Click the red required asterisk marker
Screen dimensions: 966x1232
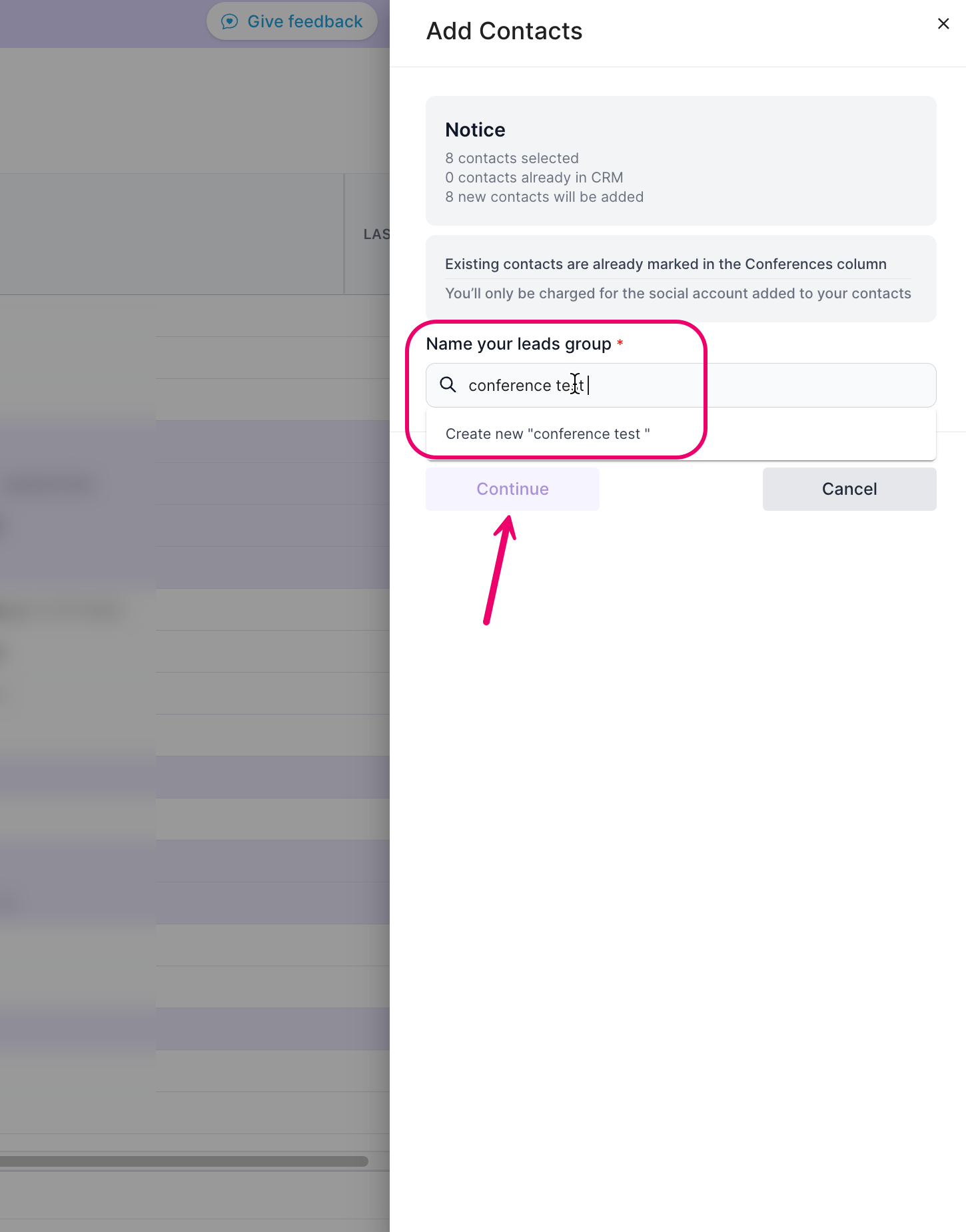tap(620, 342)
